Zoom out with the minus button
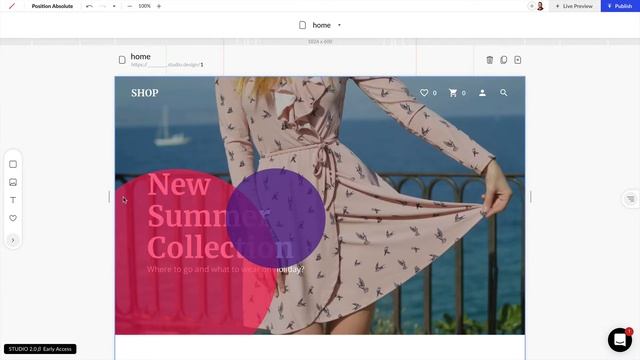 (130, 6)
